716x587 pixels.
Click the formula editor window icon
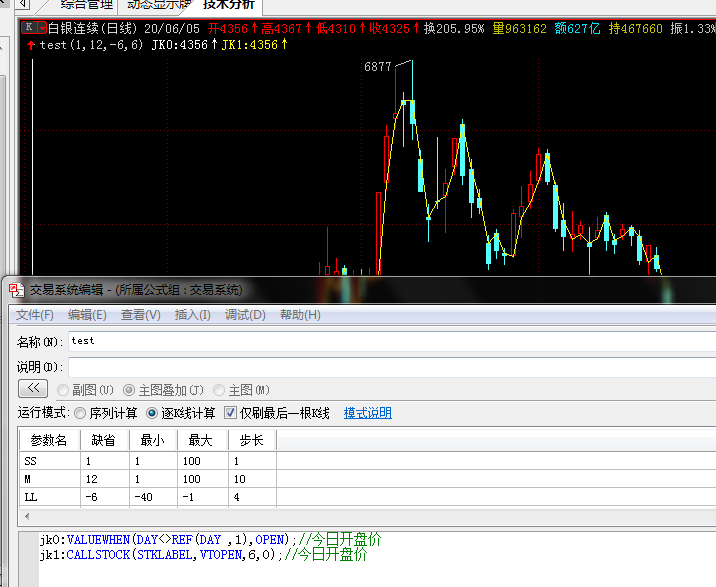pyautogui.click(x=16, y=290)
